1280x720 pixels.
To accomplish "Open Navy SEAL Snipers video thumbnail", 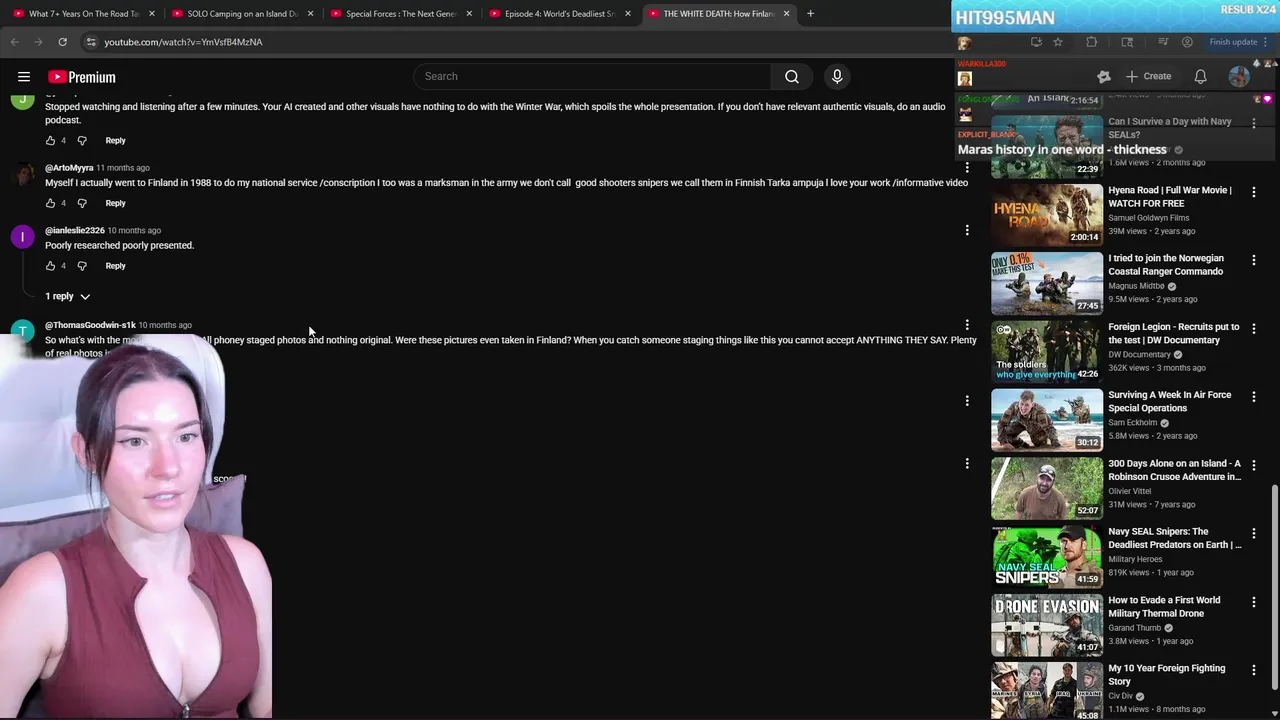I will 1047,557.
